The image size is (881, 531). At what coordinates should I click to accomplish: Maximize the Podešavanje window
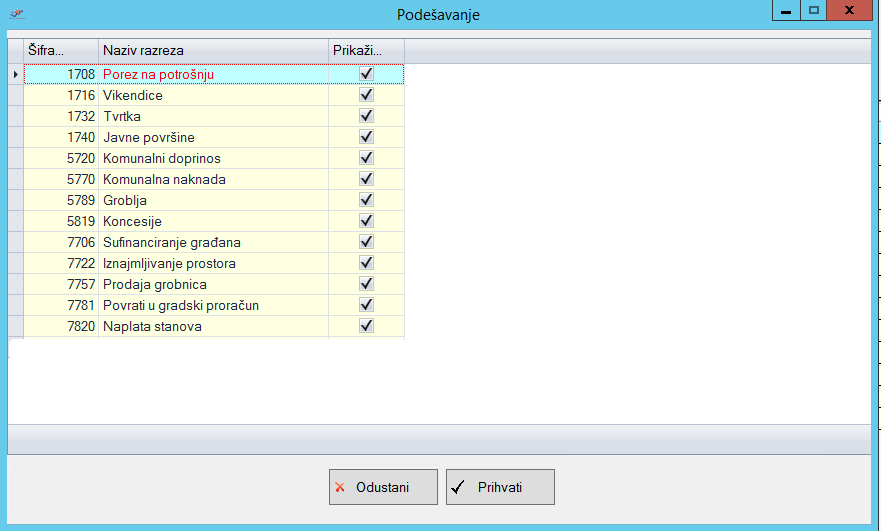click(814, 10)
